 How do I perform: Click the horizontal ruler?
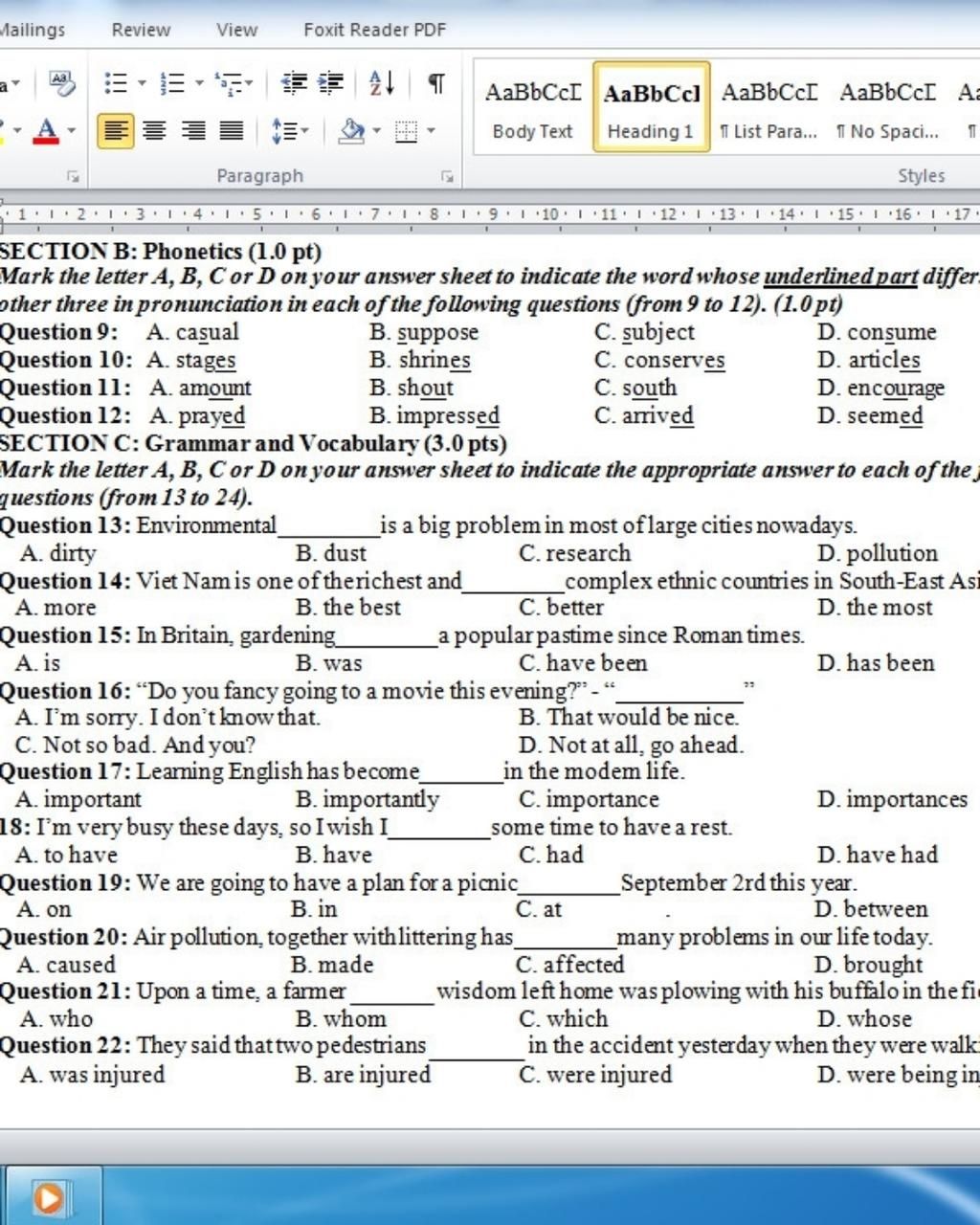pyautogui.click(x=490, y=214)
